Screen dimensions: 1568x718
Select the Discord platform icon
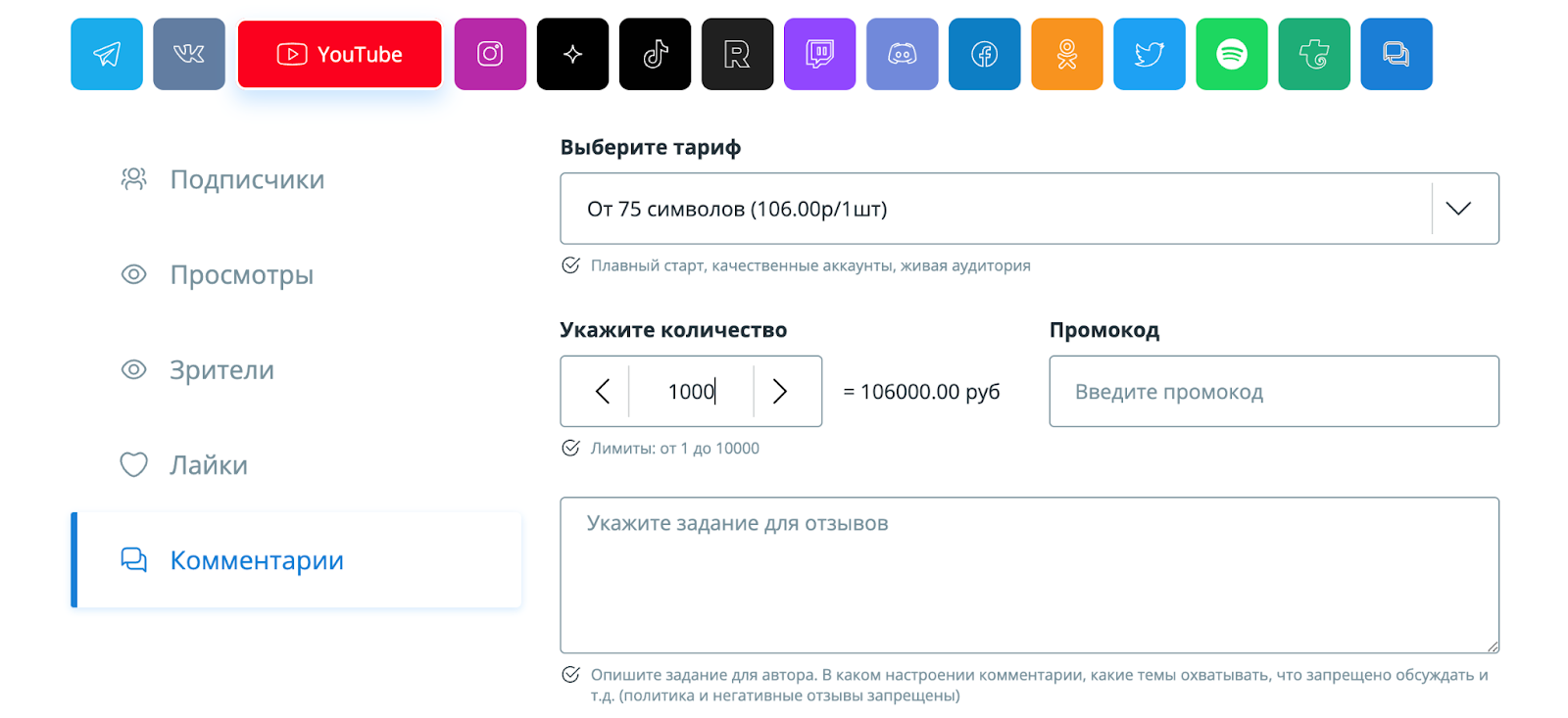pos(903,54)
